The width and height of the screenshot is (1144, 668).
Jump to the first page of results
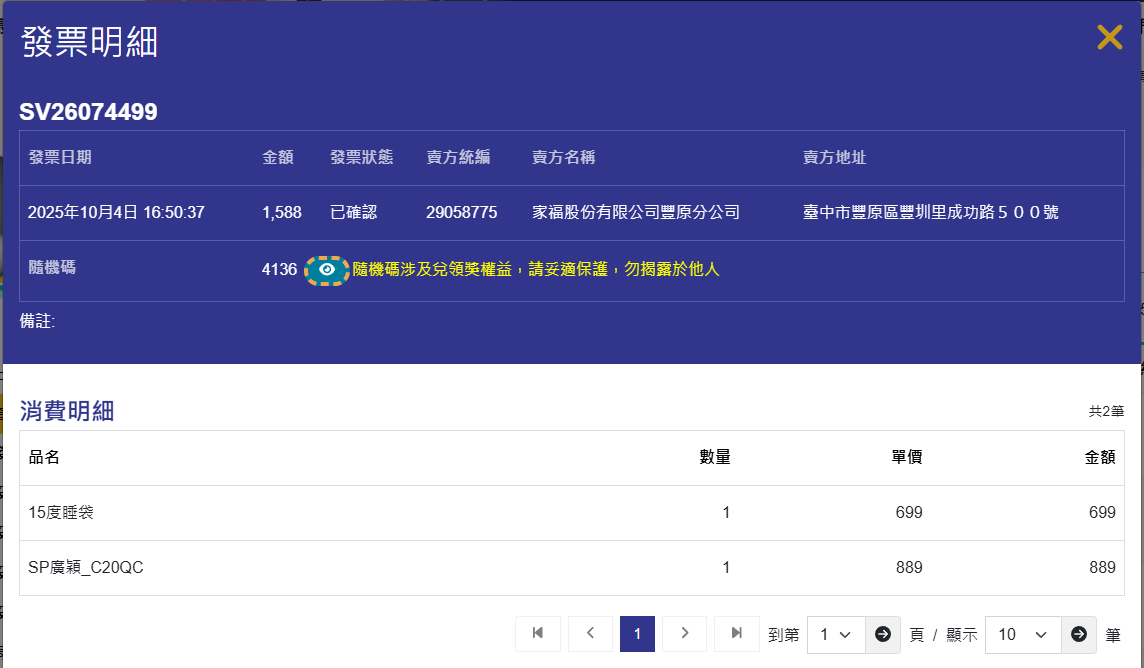pyautogui.click(x=538, y=634)
